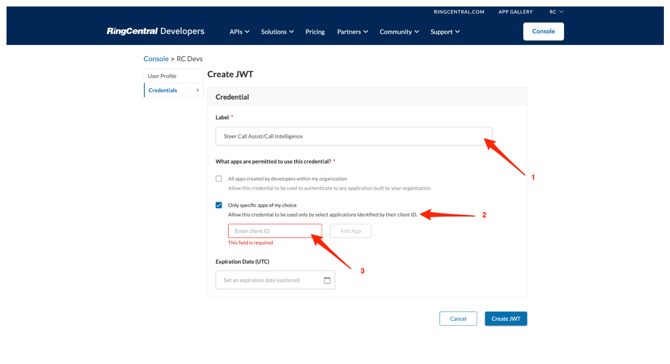670x364 pixels.
Task: Expand the Community menu
Action: click(x=399, y=32)
